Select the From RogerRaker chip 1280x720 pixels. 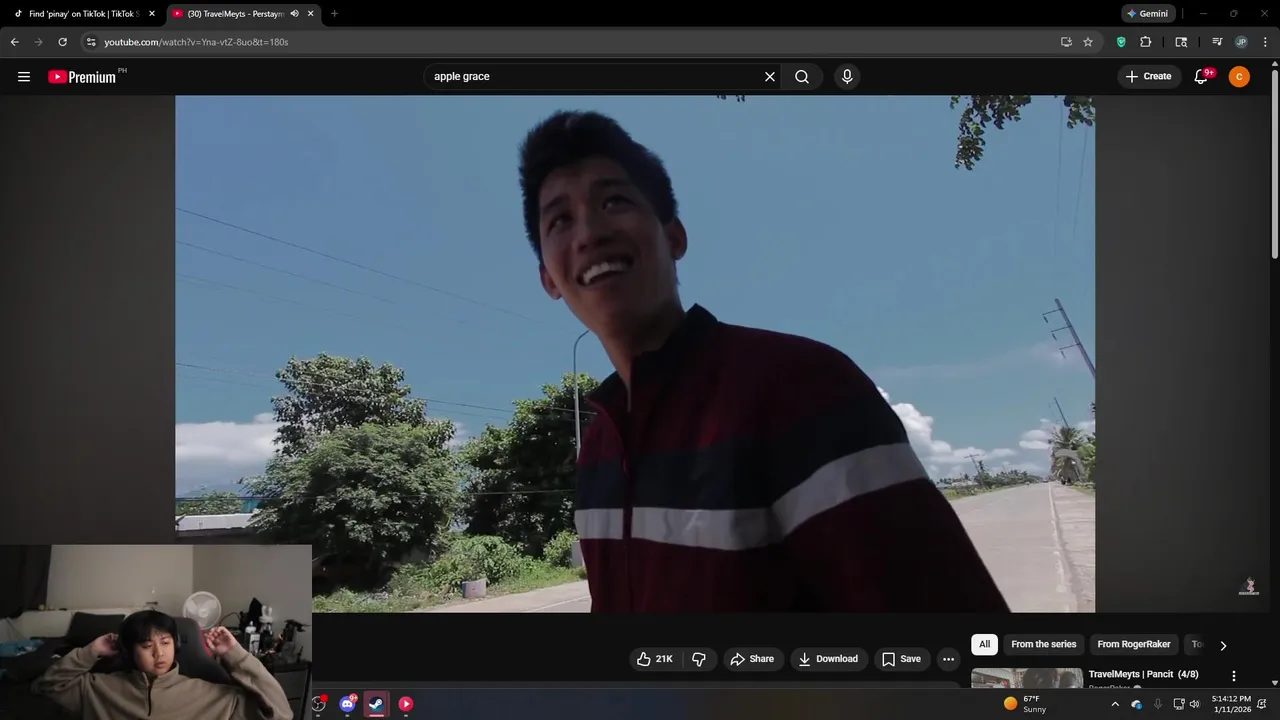1134,644
